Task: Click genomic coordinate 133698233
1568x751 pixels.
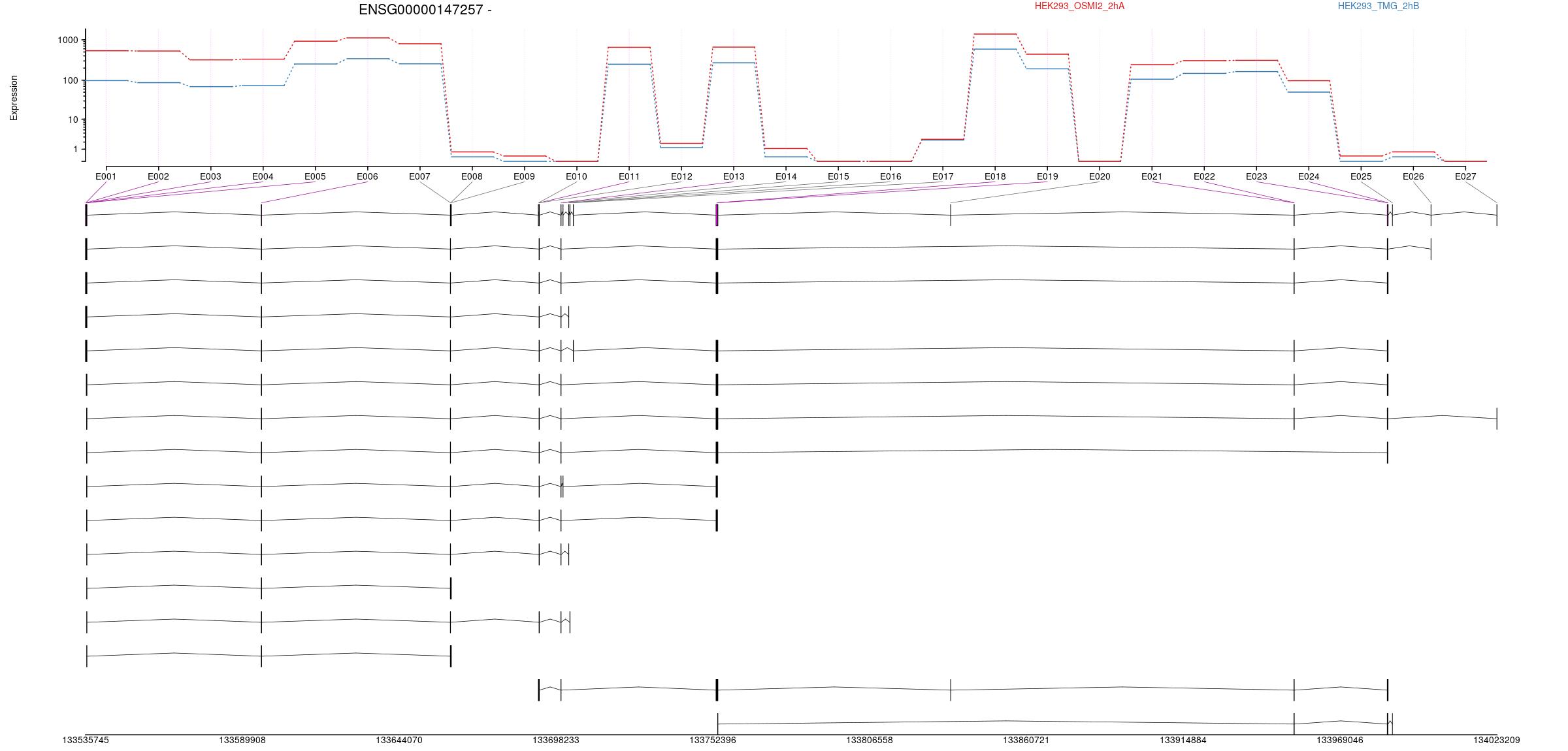Action: tap(556, 740)
